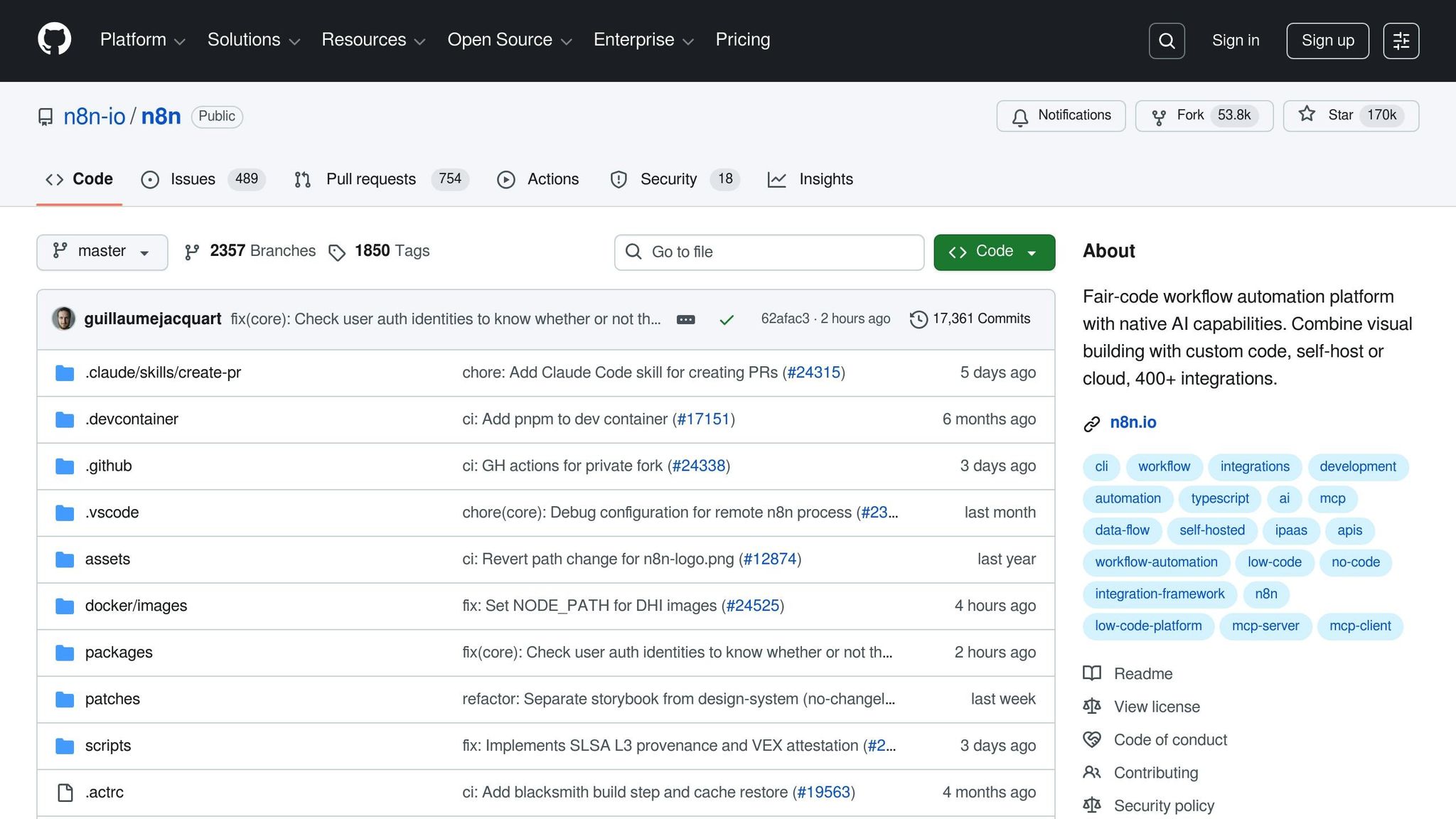Expand the Platform menu in header
Viewport: 1456px width, 819px height.
pos(142,40)
